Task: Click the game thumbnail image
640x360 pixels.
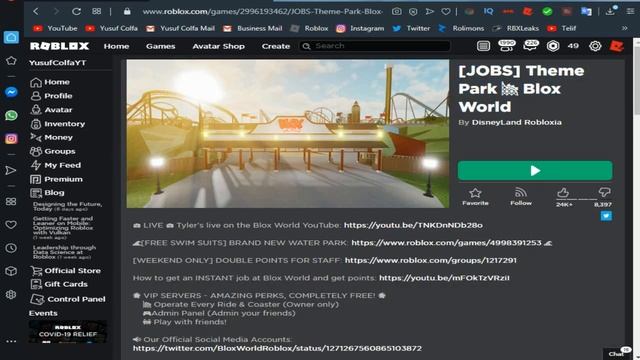Action: (x=288, y=133)
